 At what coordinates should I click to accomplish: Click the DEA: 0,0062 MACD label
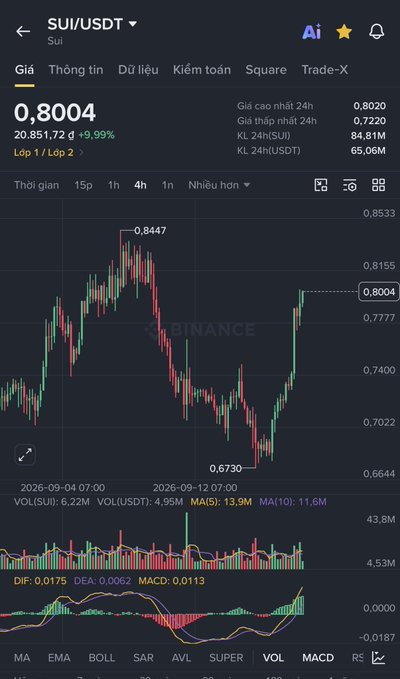point(103,581)
